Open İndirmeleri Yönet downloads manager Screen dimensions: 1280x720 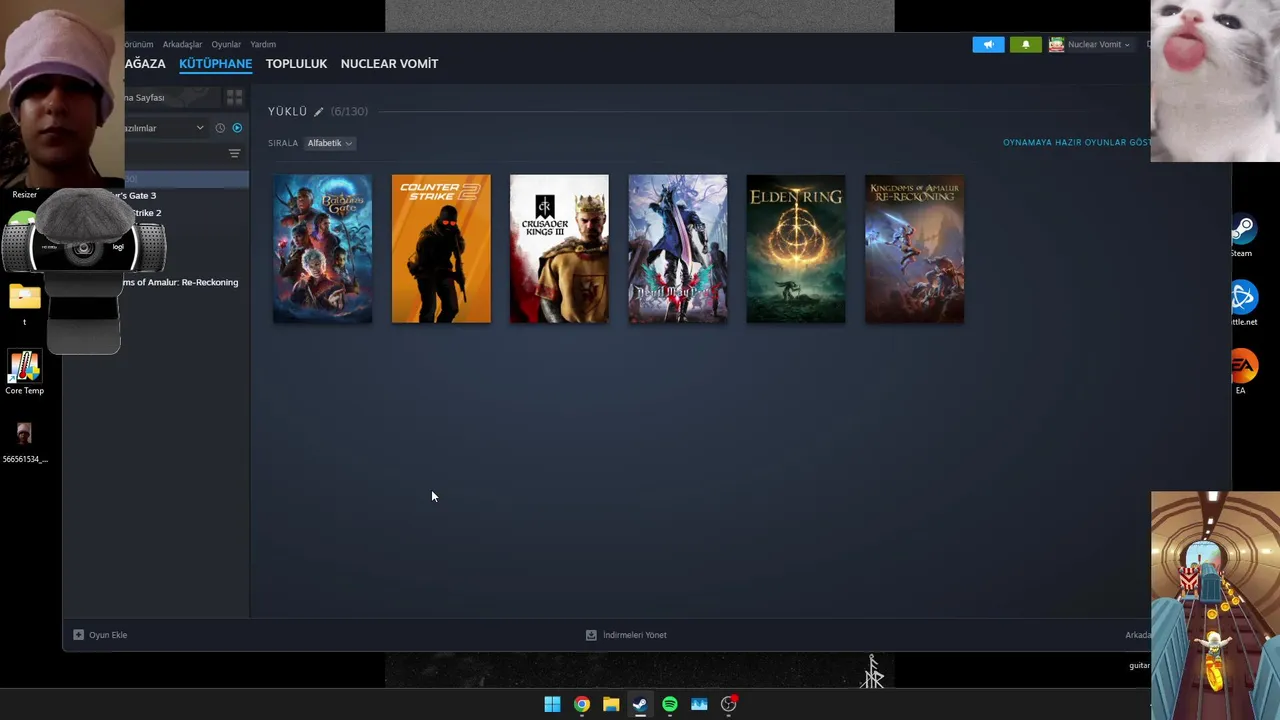pyautogui.click(x=626, y=635)
